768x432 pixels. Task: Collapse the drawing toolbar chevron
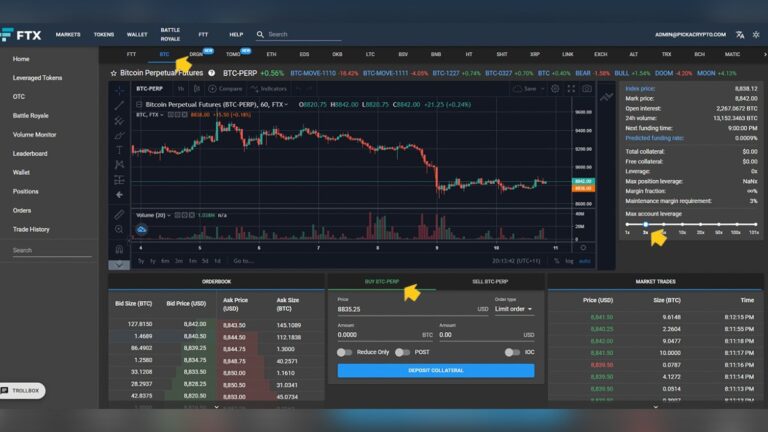pyautogui.click(x=119, y=265)
